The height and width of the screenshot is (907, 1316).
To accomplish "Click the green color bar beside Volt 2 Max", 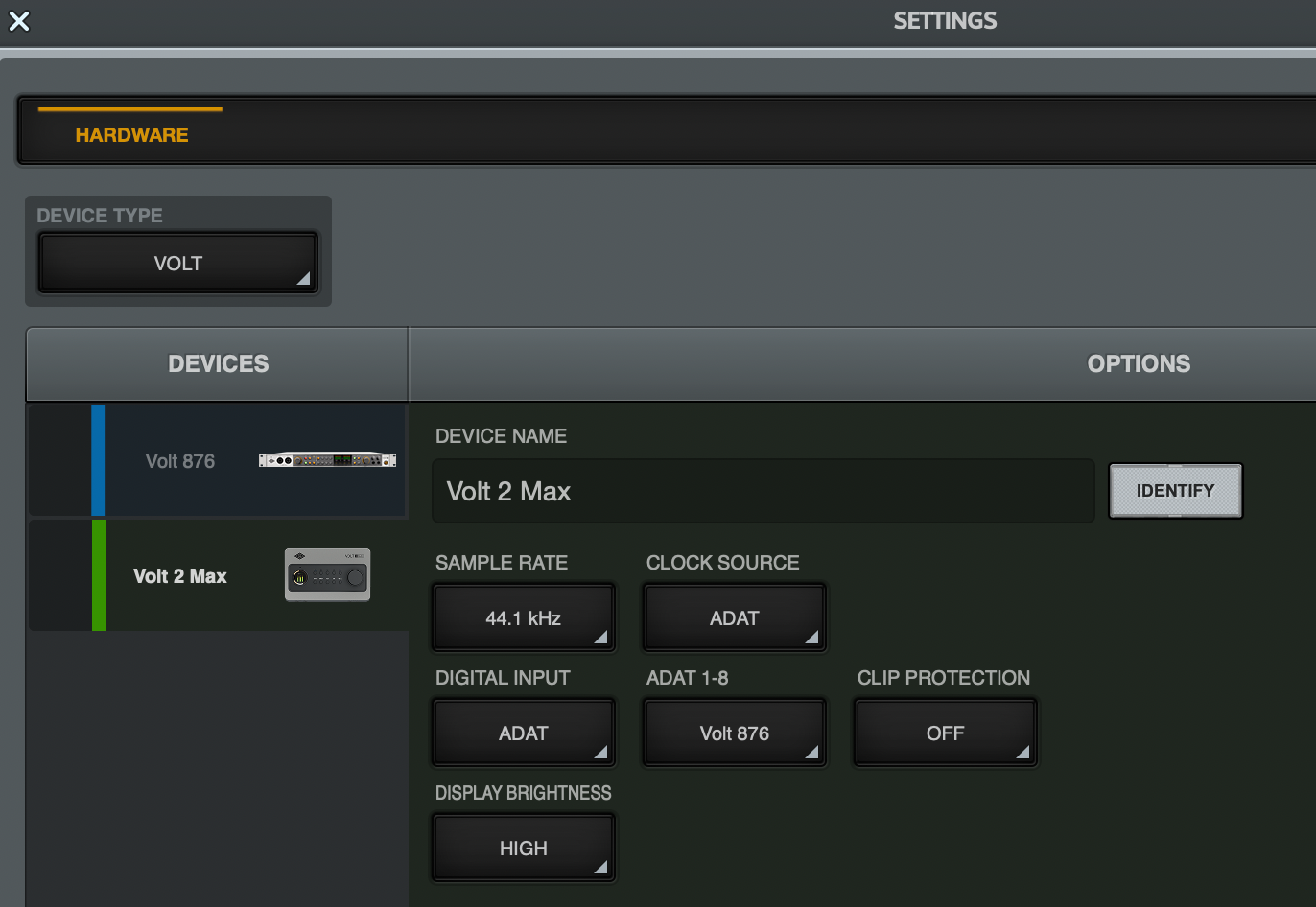I will click(98, 575).
